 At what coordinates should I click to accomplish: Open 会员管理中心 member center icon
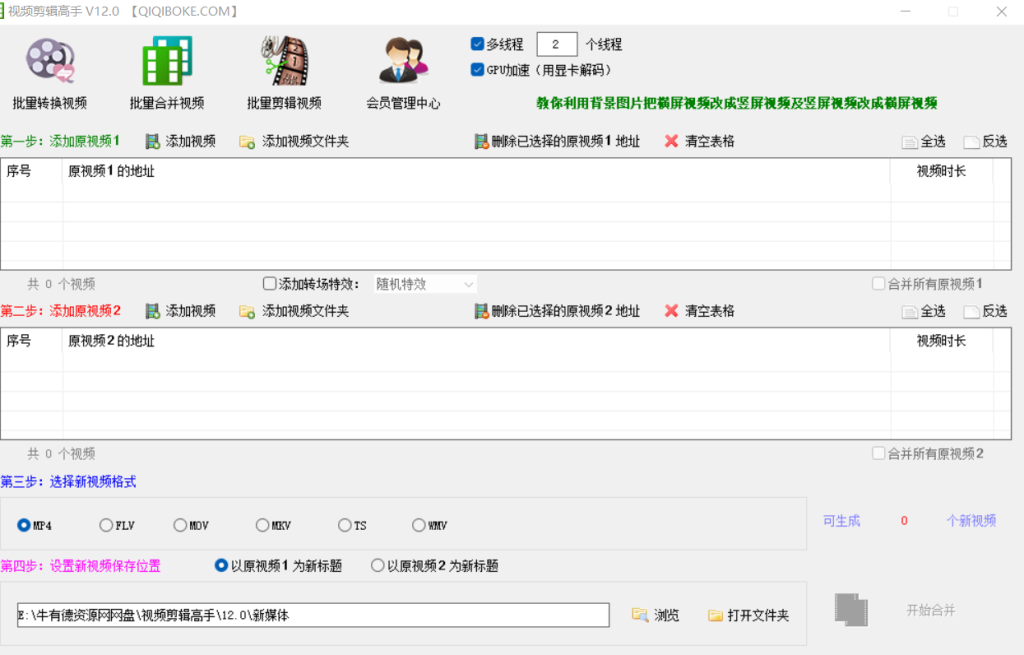click(x=403, y=62)
